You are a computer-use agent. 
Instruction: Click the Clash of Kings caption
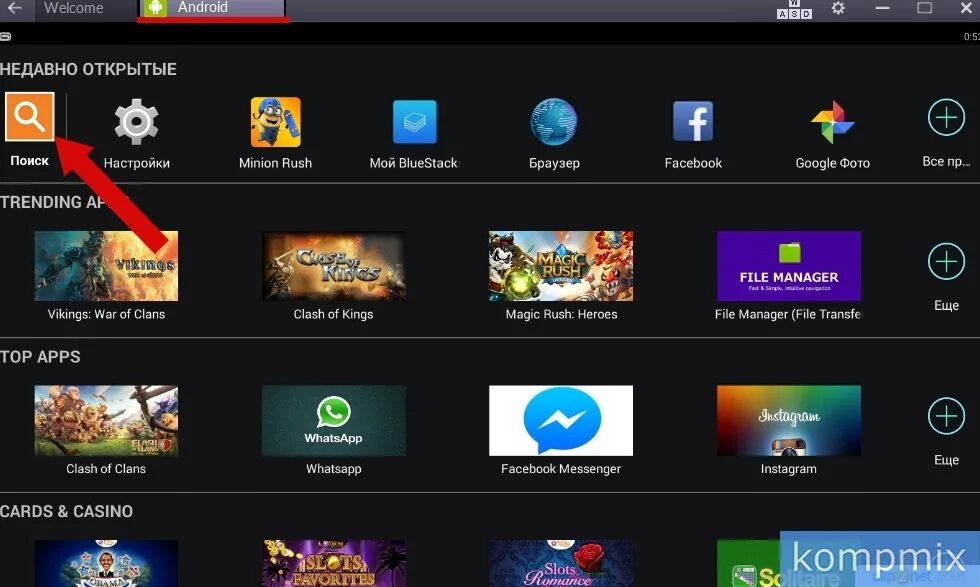[x=333, y=314]
